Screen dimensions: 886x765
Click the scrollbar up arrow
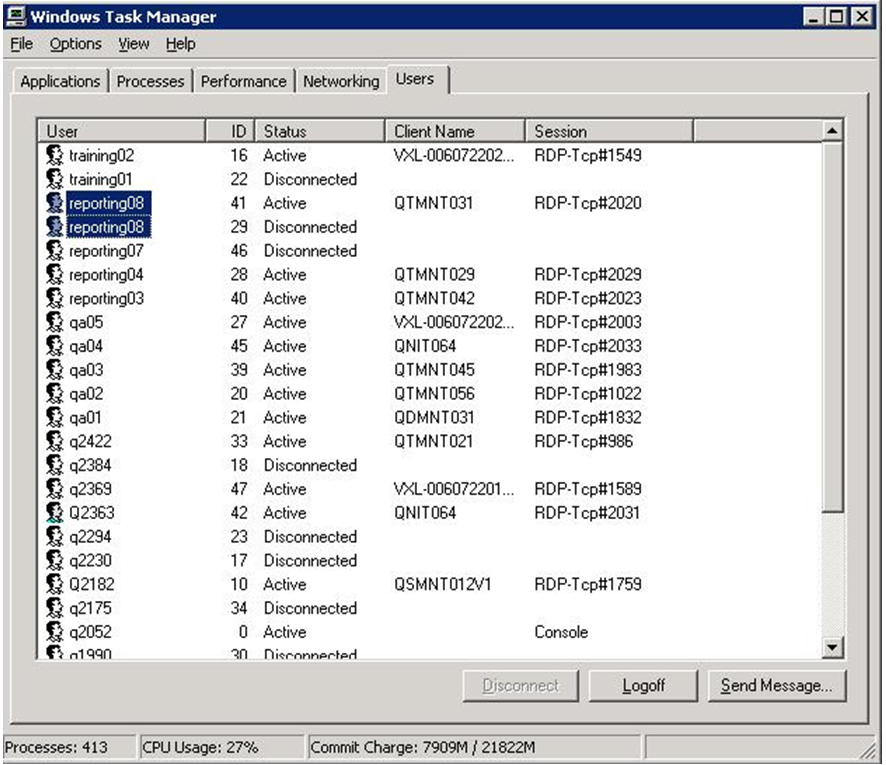click(832, 131)
